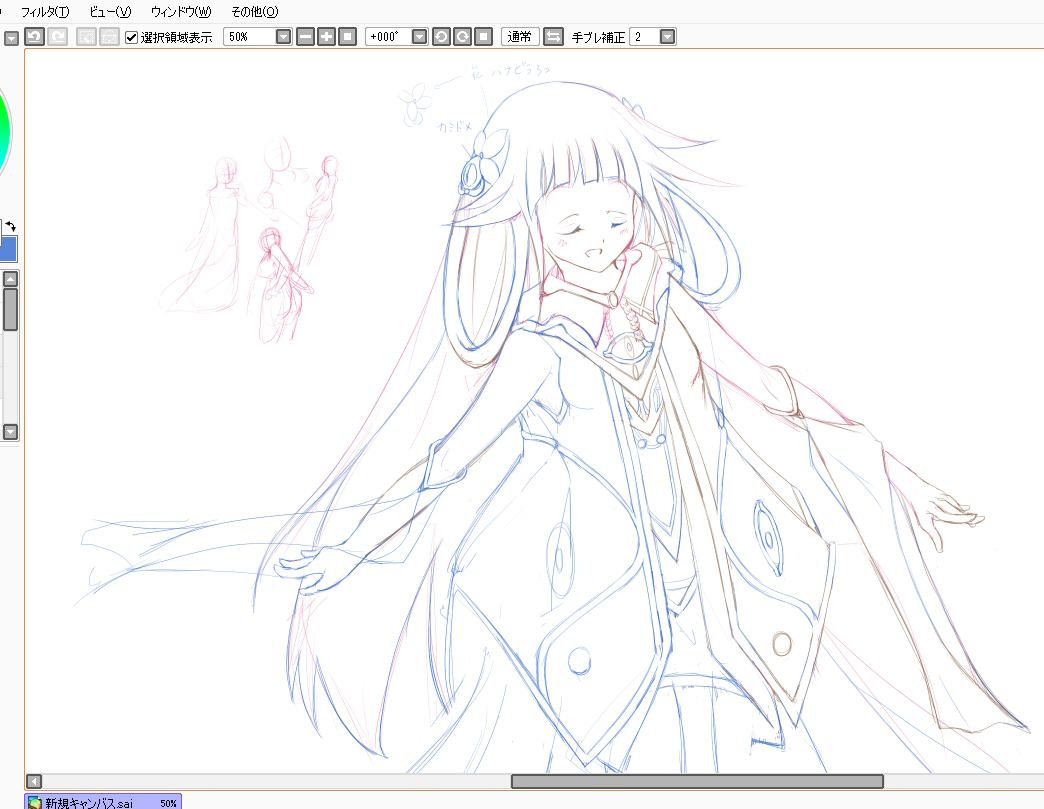The image size is (1044, 809).
Task: Click the Undo arrow icon
Action: [x=35, y=37]
